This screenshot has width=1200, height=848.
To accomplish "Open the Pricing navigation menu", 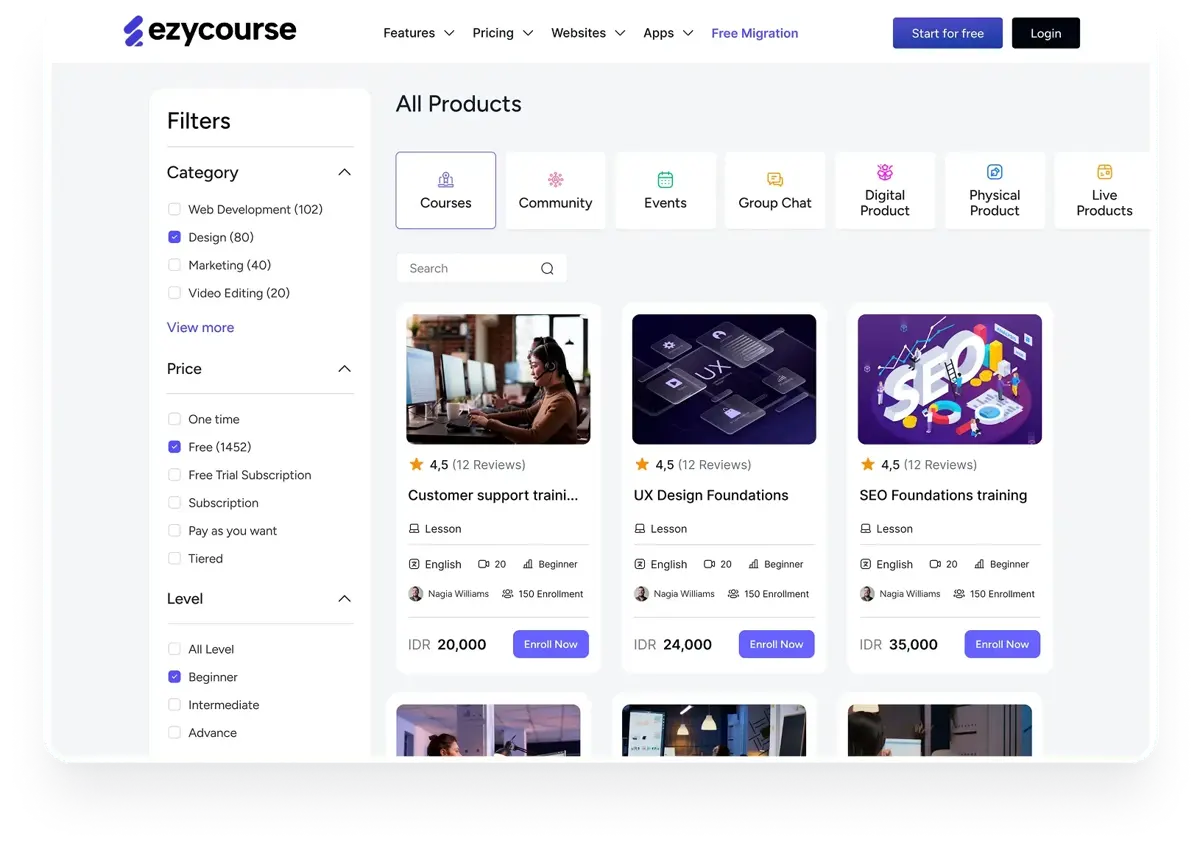I will tap(503, 33).
